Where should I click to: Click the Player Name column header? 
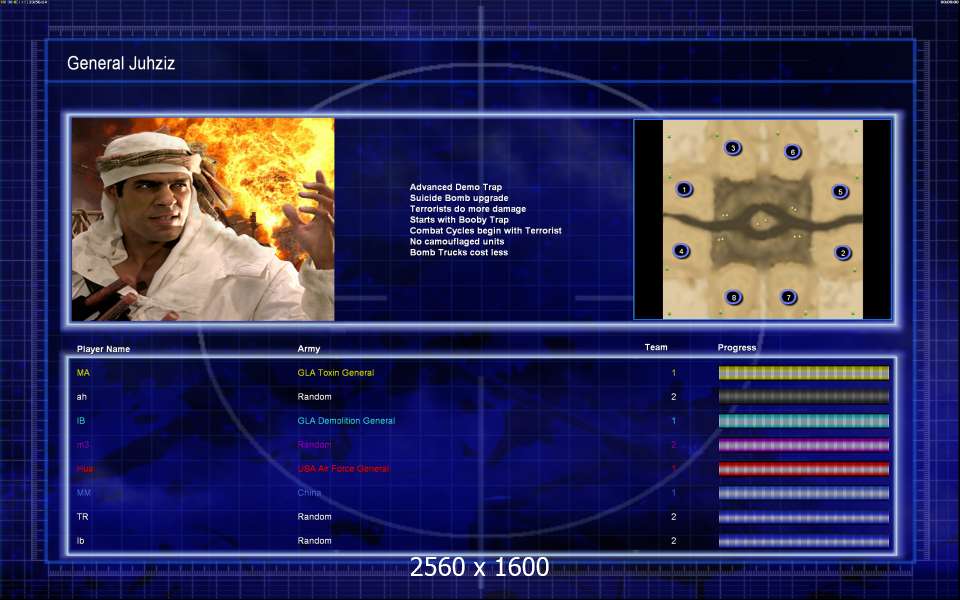103,349
